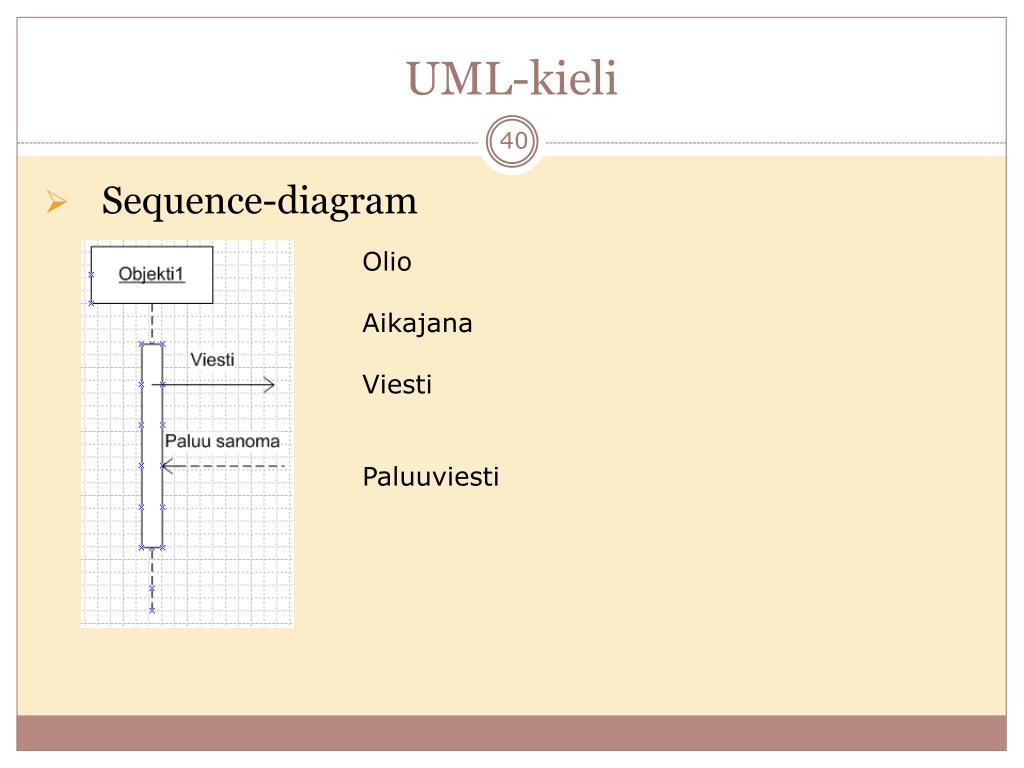Click the Viesti label inside diagram
The width and height of the screenshot is (1024, 768).
(x=212, y=360)
